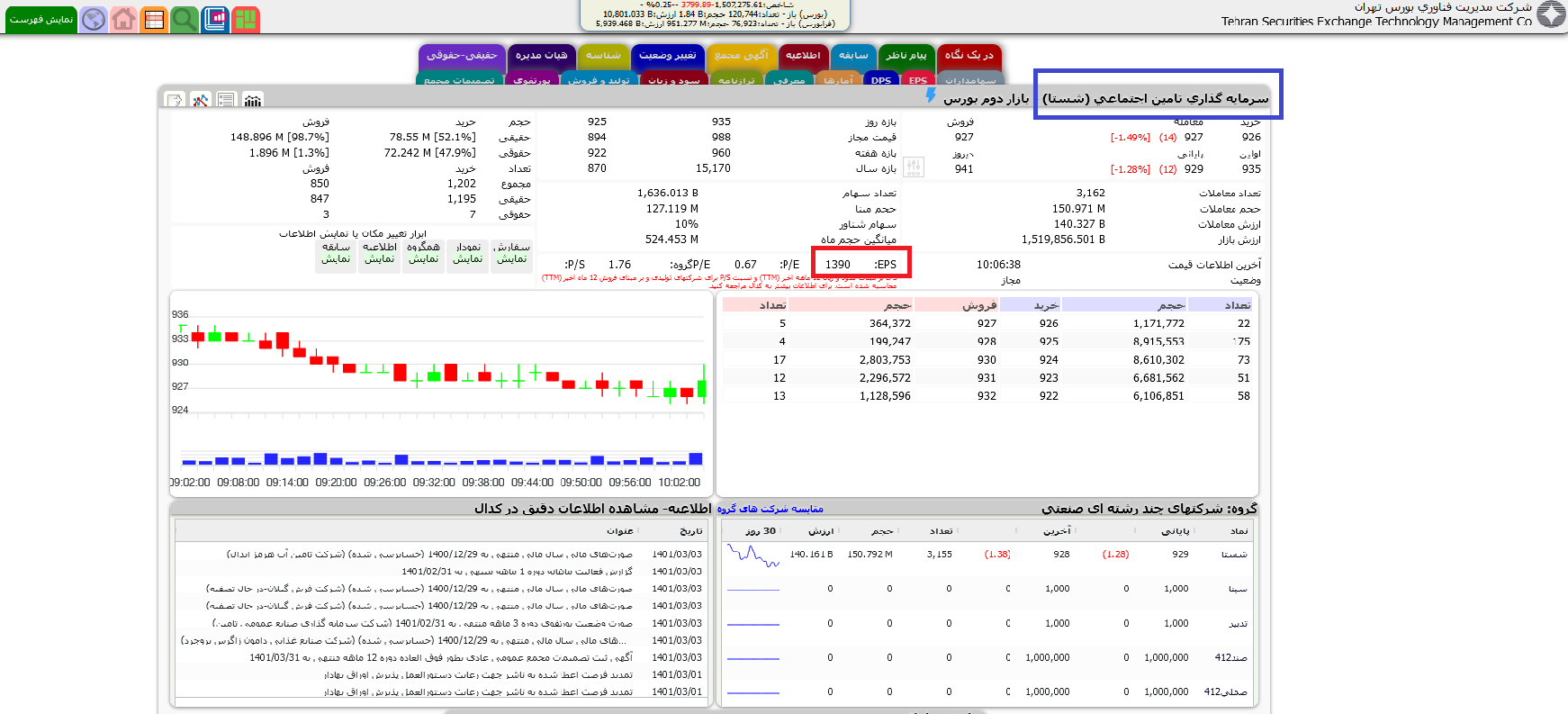Click the نمایش فهرست button
Image resolution: width=1568 pixels, height=714 pixels.
tap(41, 19)
